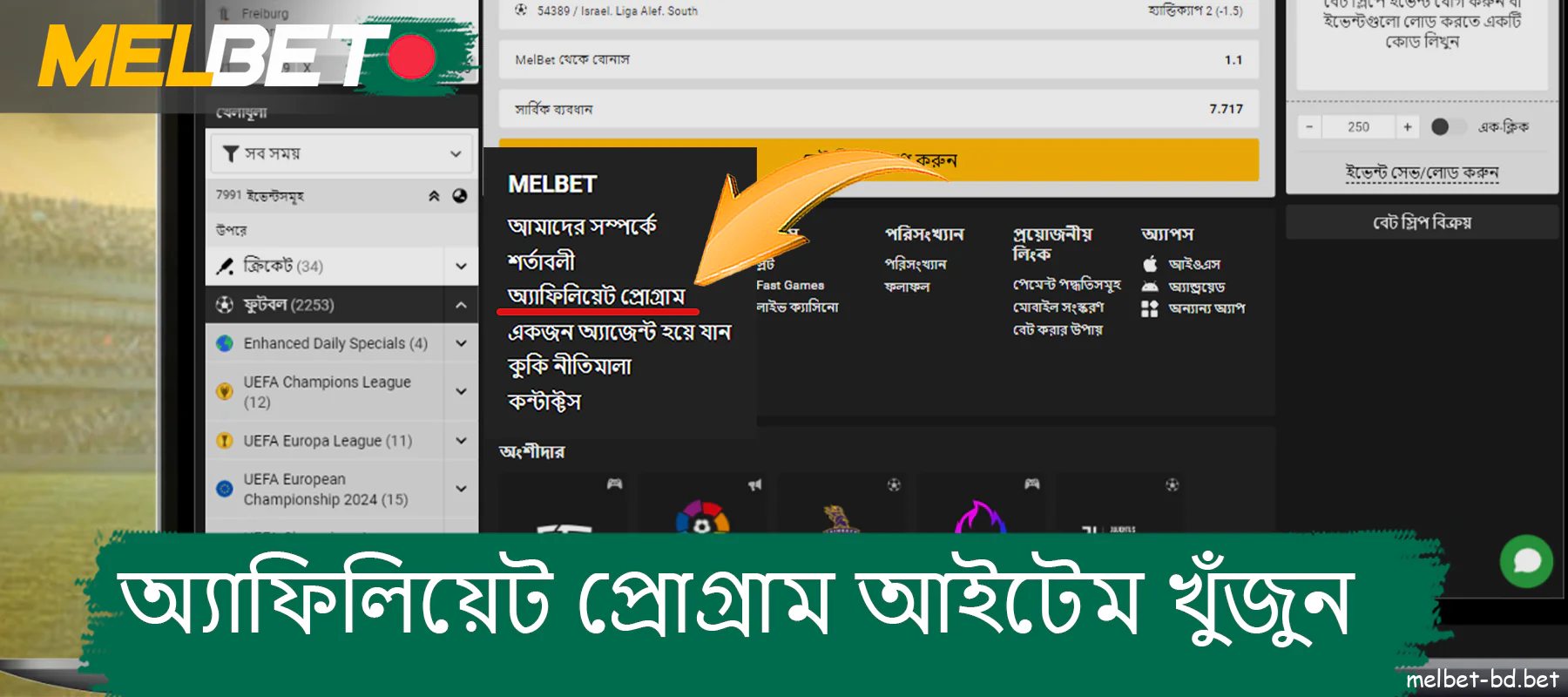Click the pie-chart icon beside 7991 ইভেন্টসমূহ

[460, 196]
